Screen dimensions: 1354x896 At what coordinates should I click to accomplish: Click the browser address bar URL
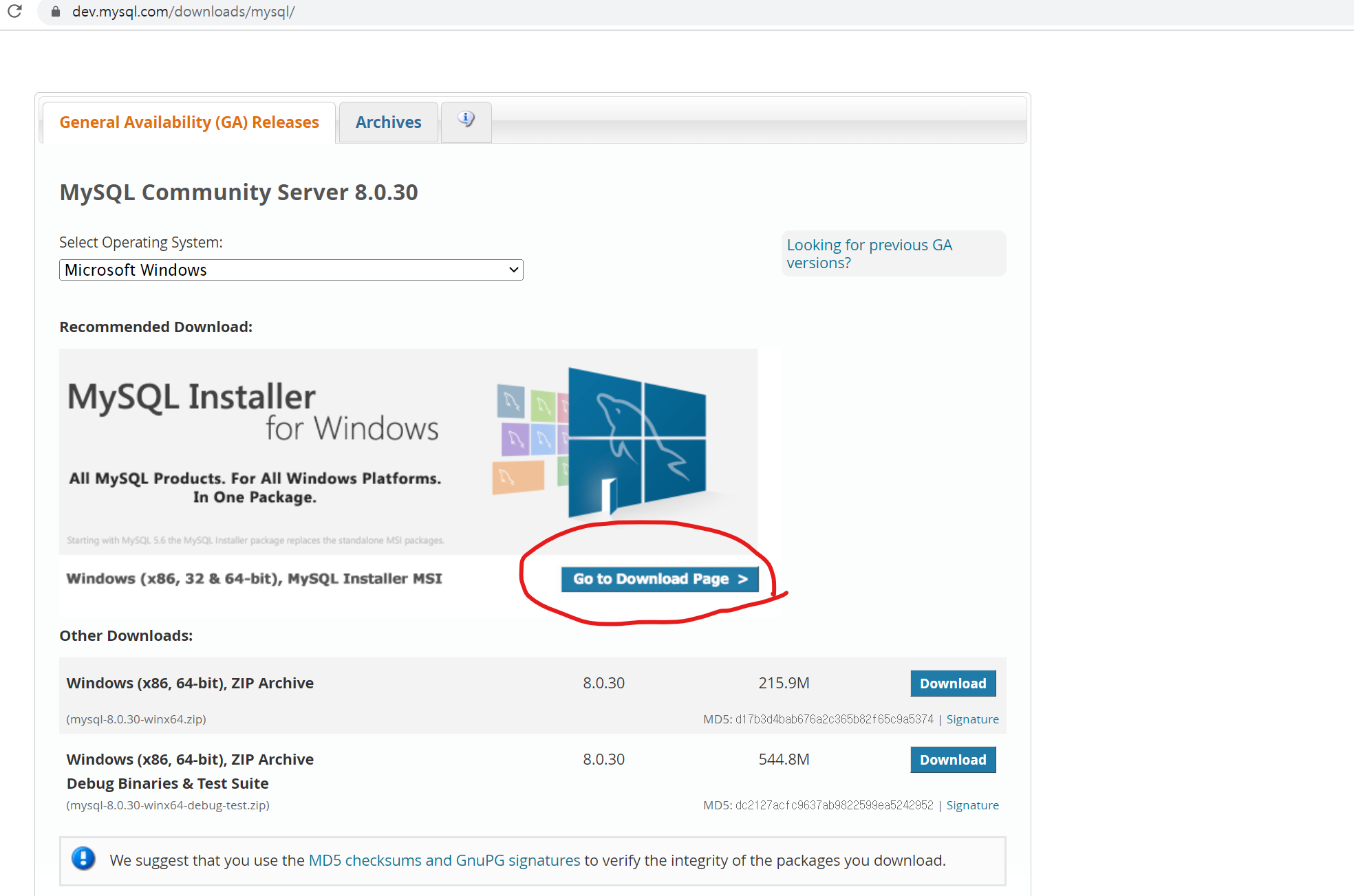coord(183,12)
